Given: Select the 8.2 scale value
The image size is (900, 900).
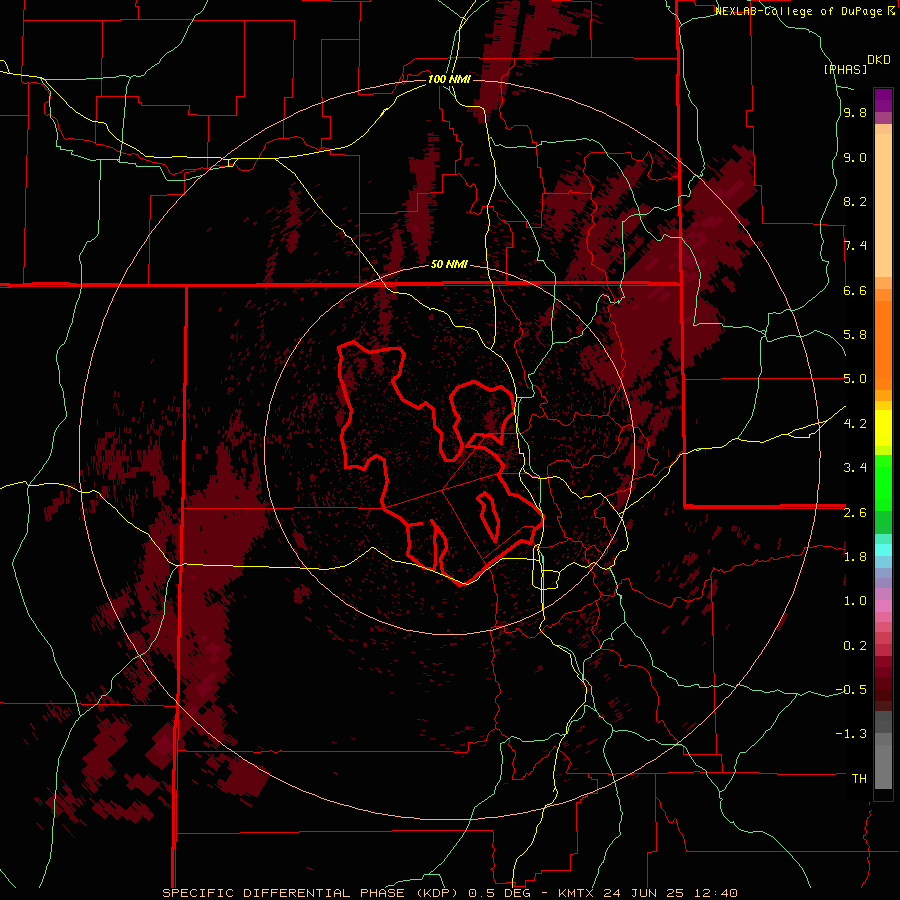Looking at the screenshot, I should (855, 202).
